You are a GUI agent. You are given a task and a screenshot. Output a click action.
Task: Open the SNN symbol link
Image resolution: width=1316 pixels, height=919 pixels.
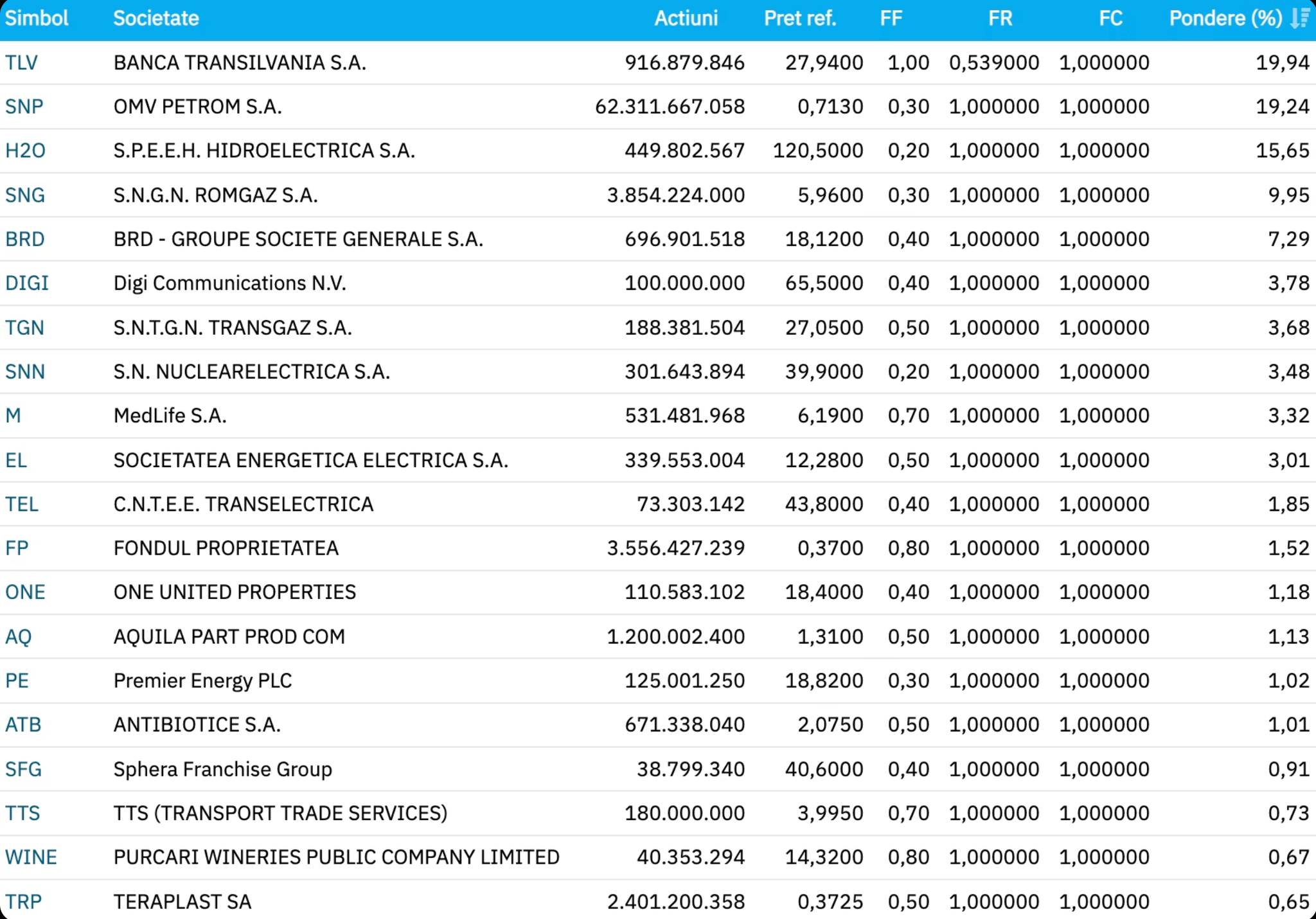tap(25, 372)
